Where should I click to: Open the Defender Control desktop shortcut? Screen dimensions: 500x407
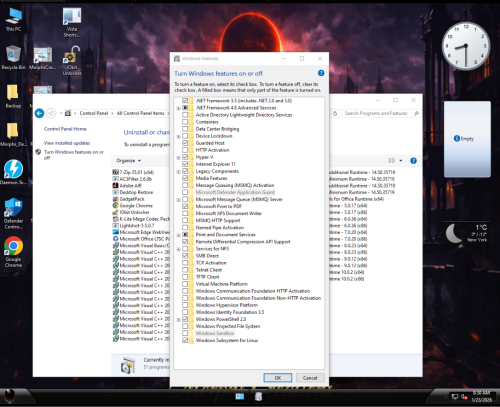[x=13, y=213]
